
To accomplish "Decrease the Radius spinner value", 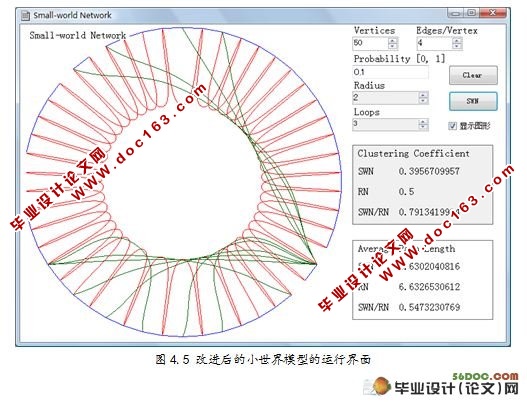I will (x=423, y=101).
